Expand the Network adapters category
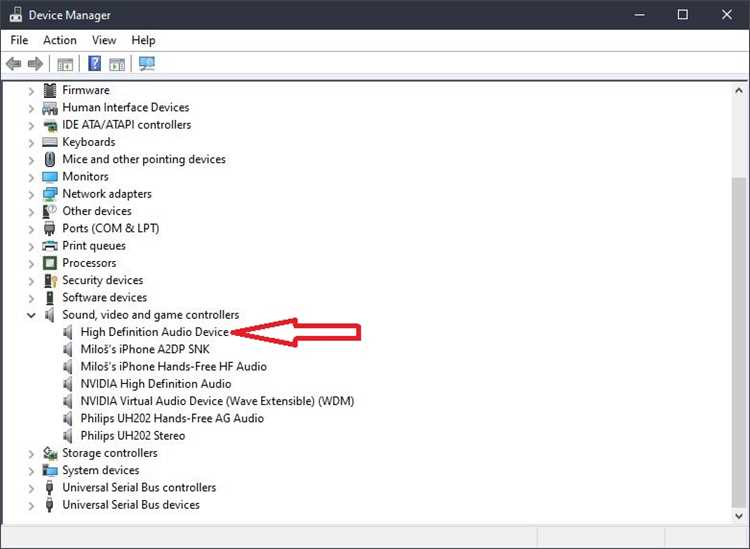The image size is (750, 549). tap(31, 194)
